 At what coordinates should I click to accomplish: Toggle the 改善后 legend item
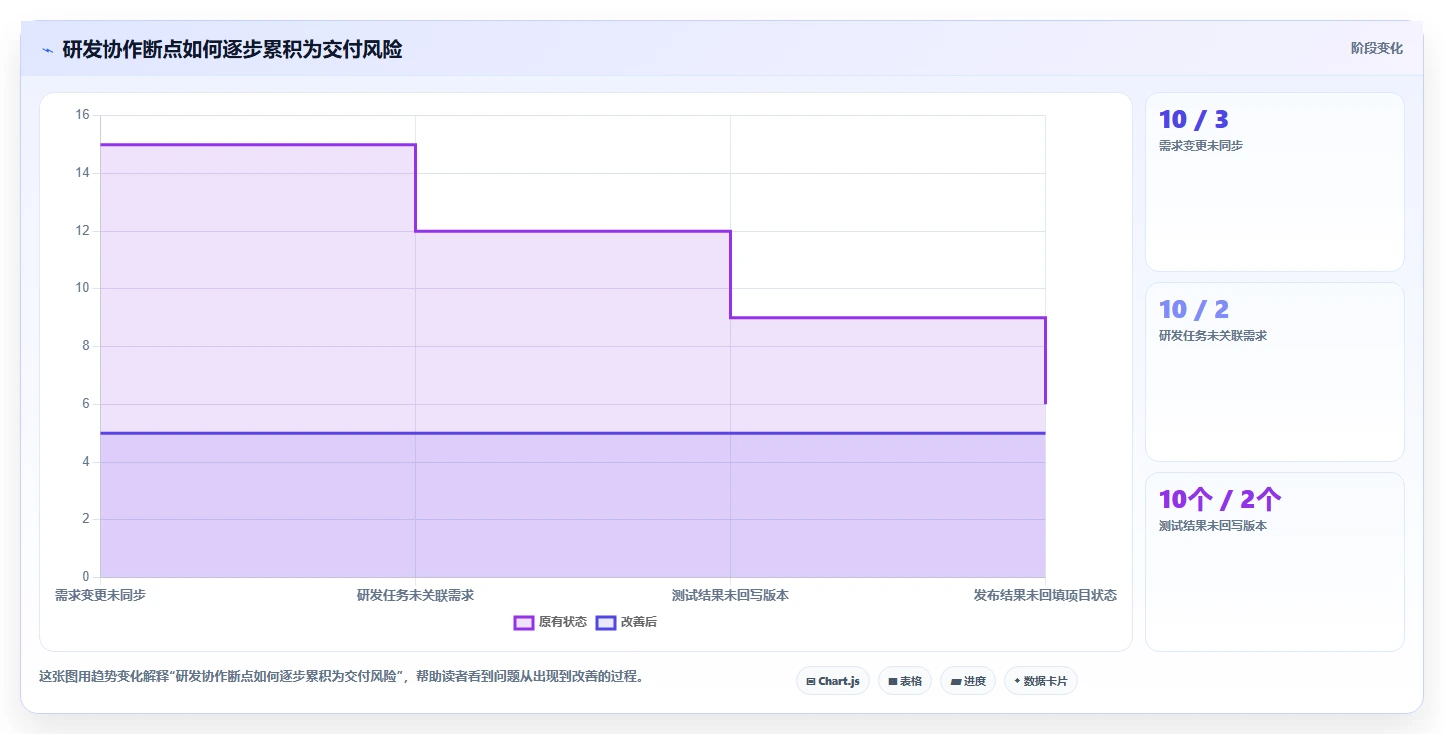pos(626,622)
